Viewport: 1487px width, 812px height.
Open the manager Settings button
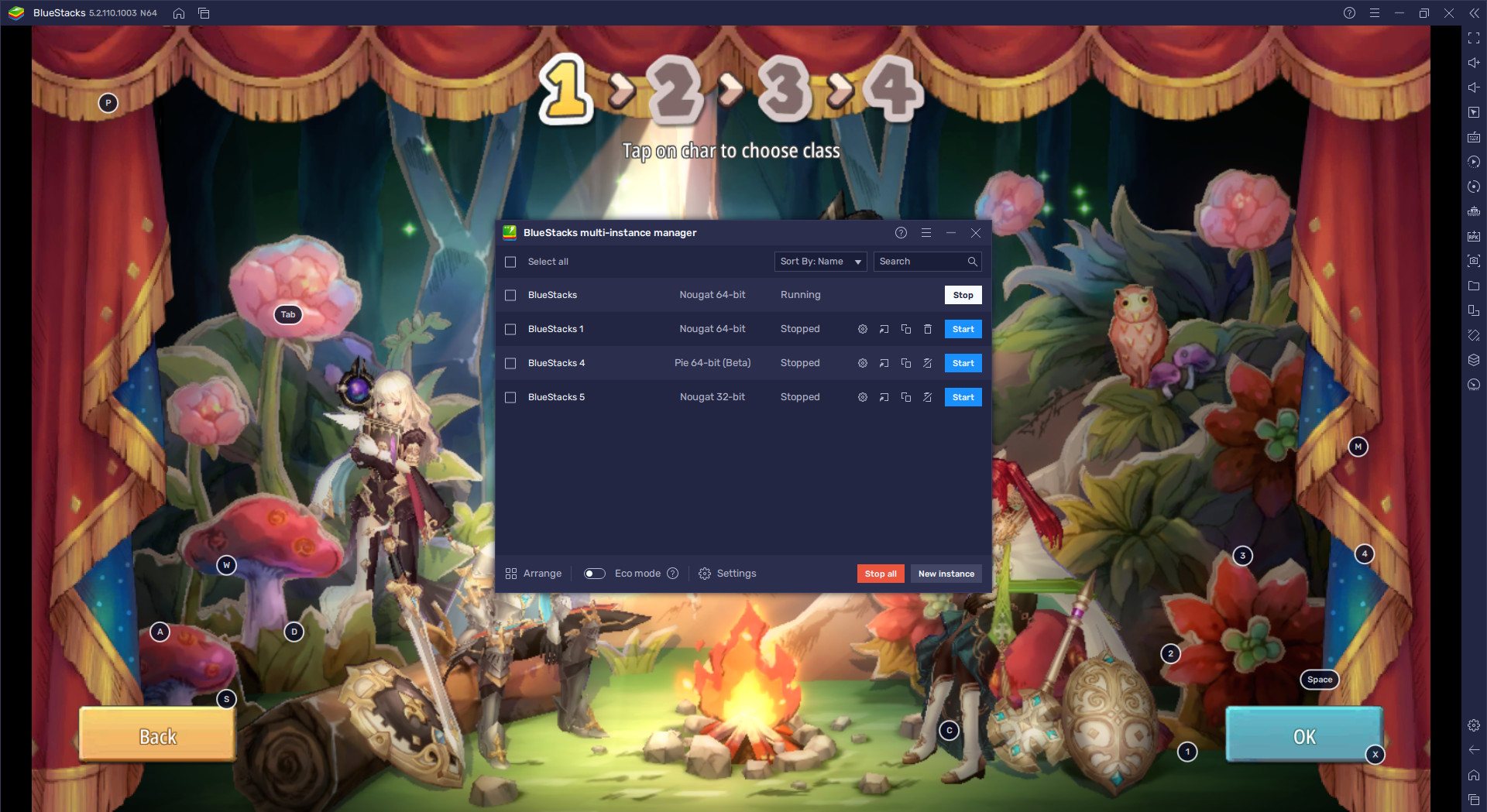tap(727, 574)
